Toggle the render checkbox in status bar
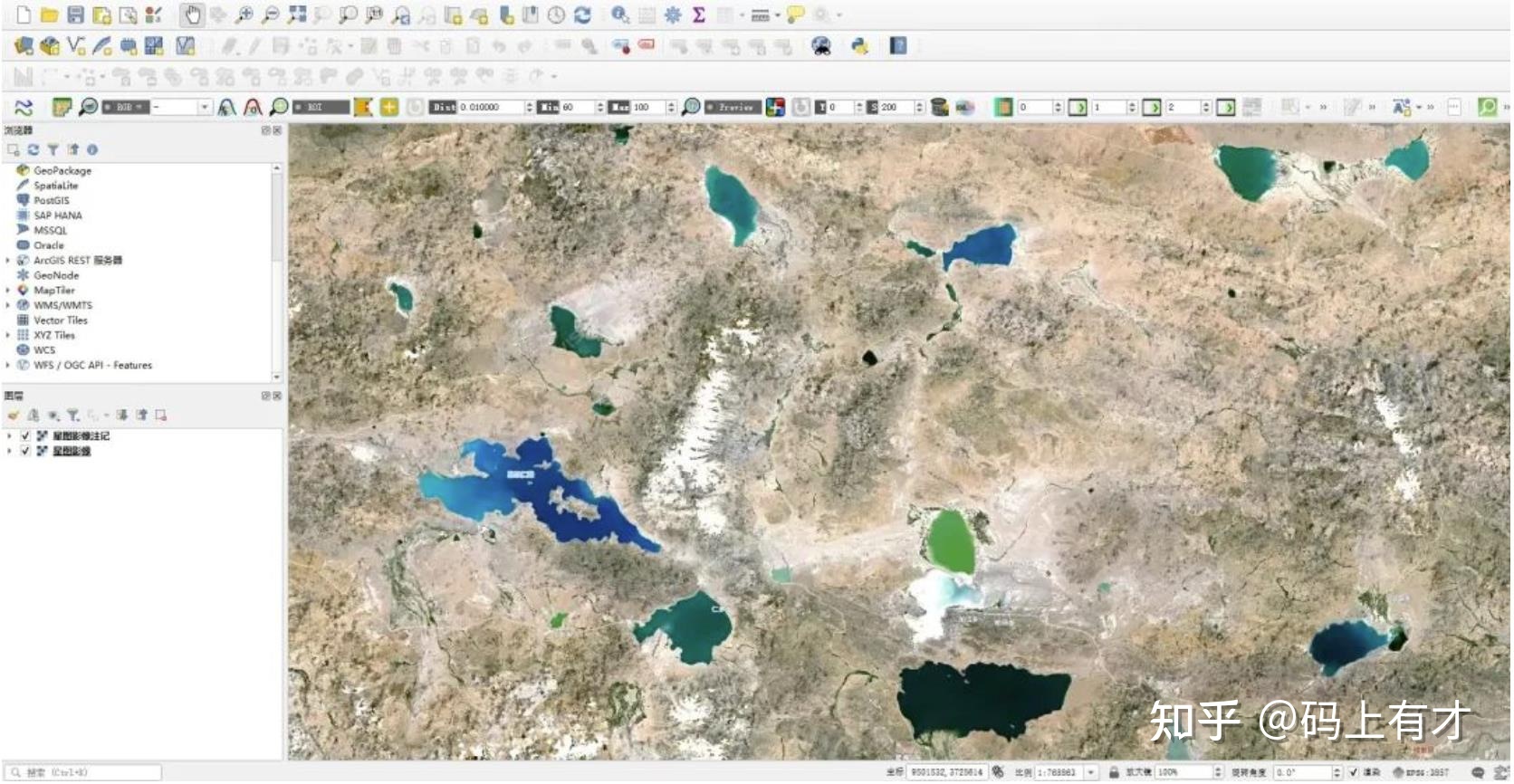The height and width of the screenshot is (784, 1514). [x=1354, y=772]
